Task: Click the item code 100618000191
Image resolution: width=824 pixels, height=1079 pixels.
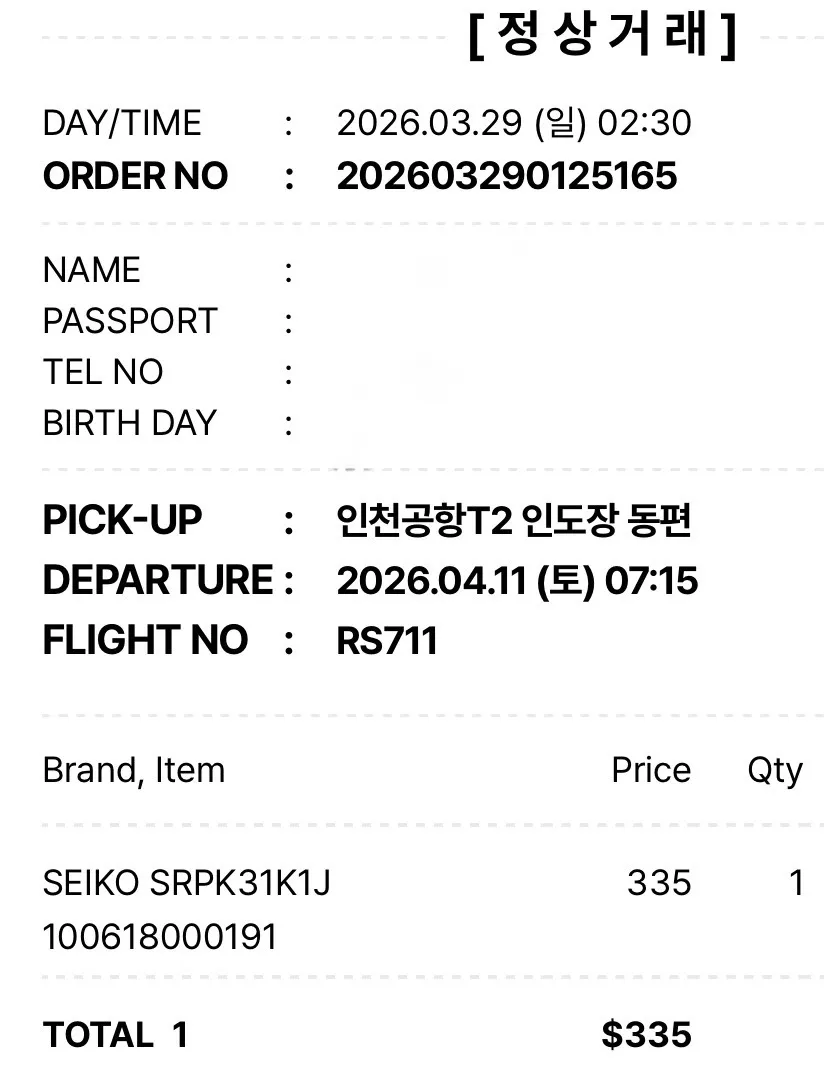Action: pos(160,937)
